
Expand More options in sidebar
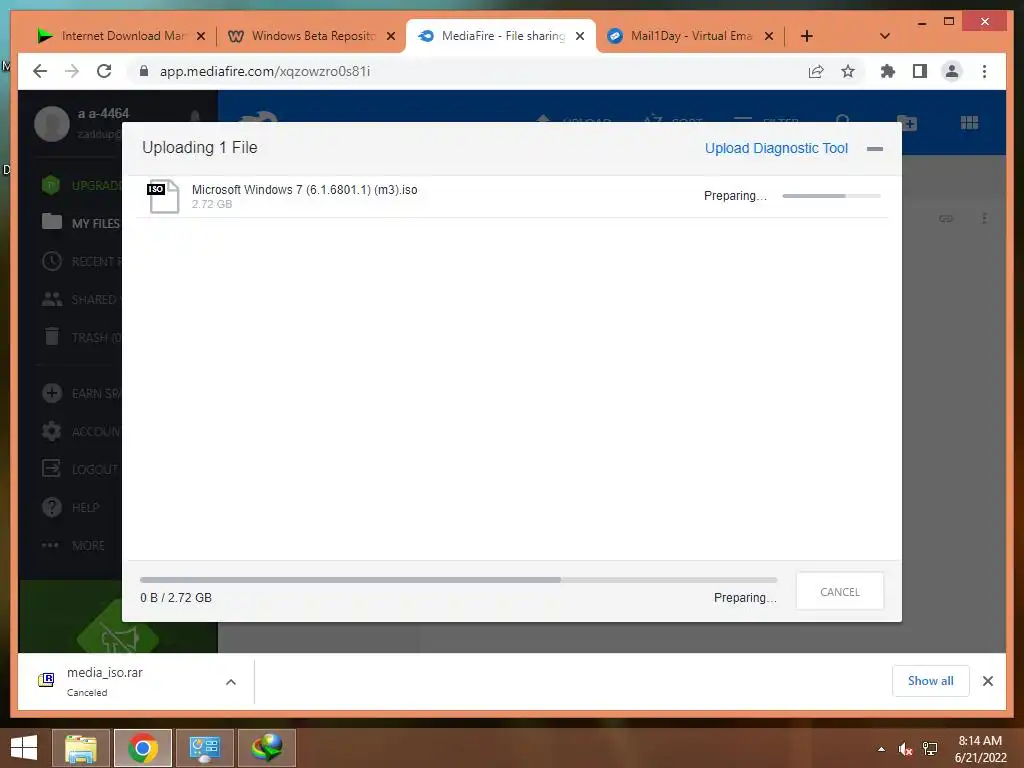coord(73,545)
